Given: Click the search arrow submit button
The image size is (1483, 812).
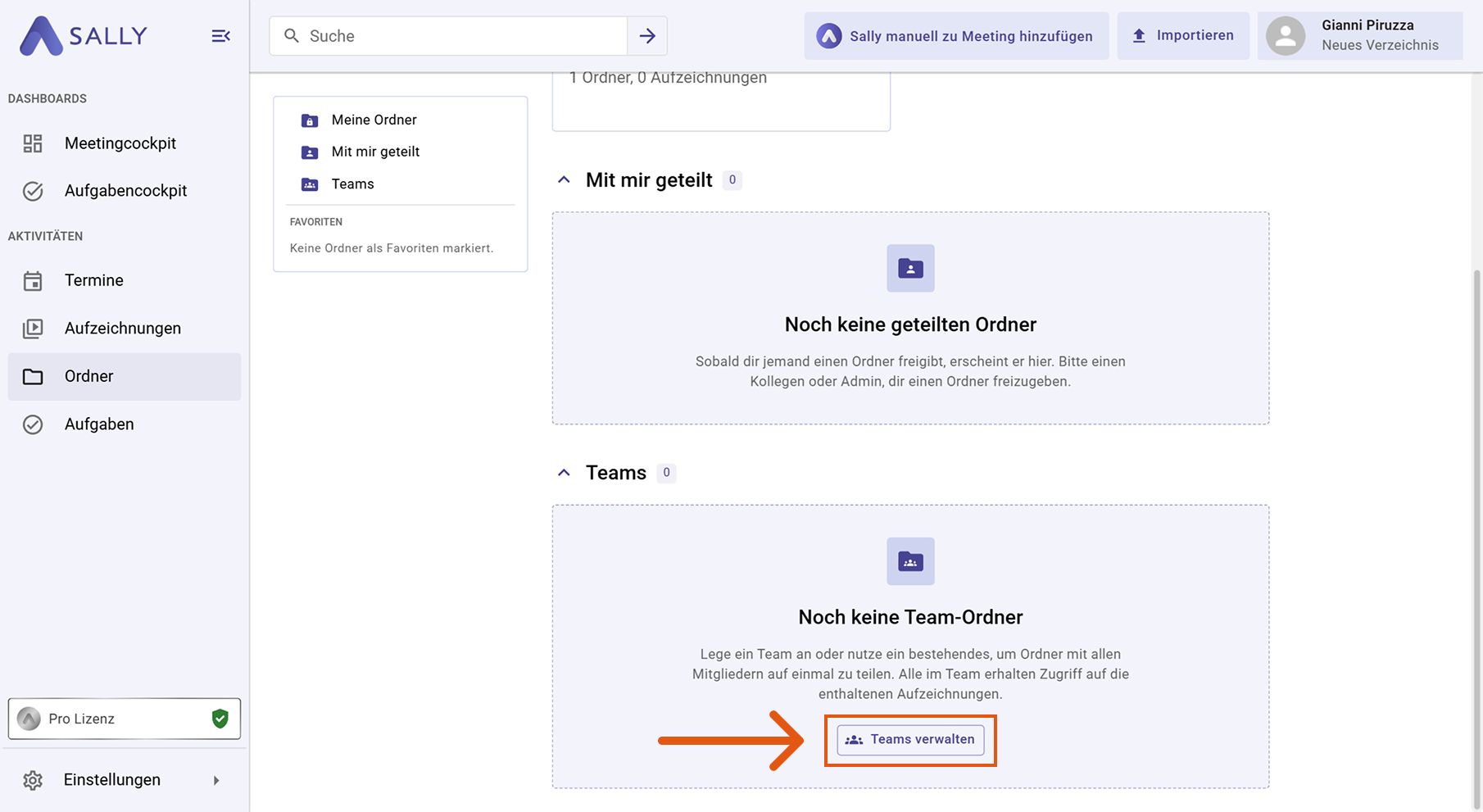Looking at the screenshot, I should (x=647, y=36).
